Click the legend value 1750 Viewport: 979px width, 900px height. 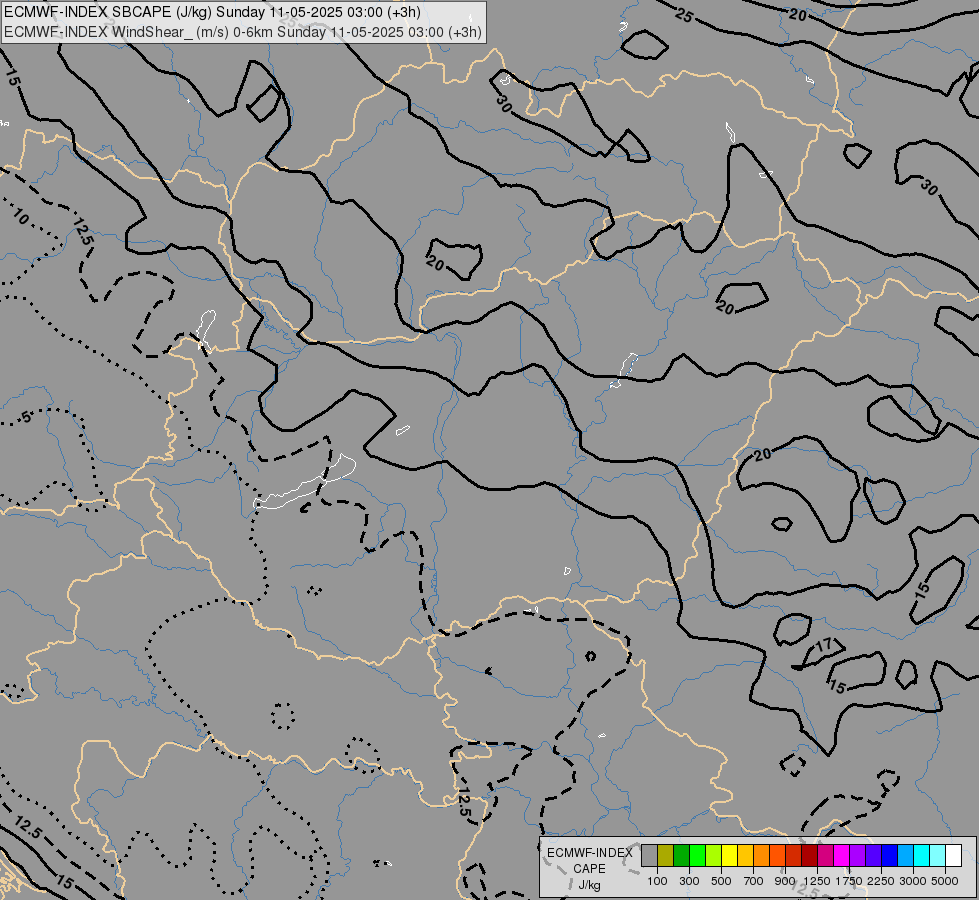pos(849,881)
